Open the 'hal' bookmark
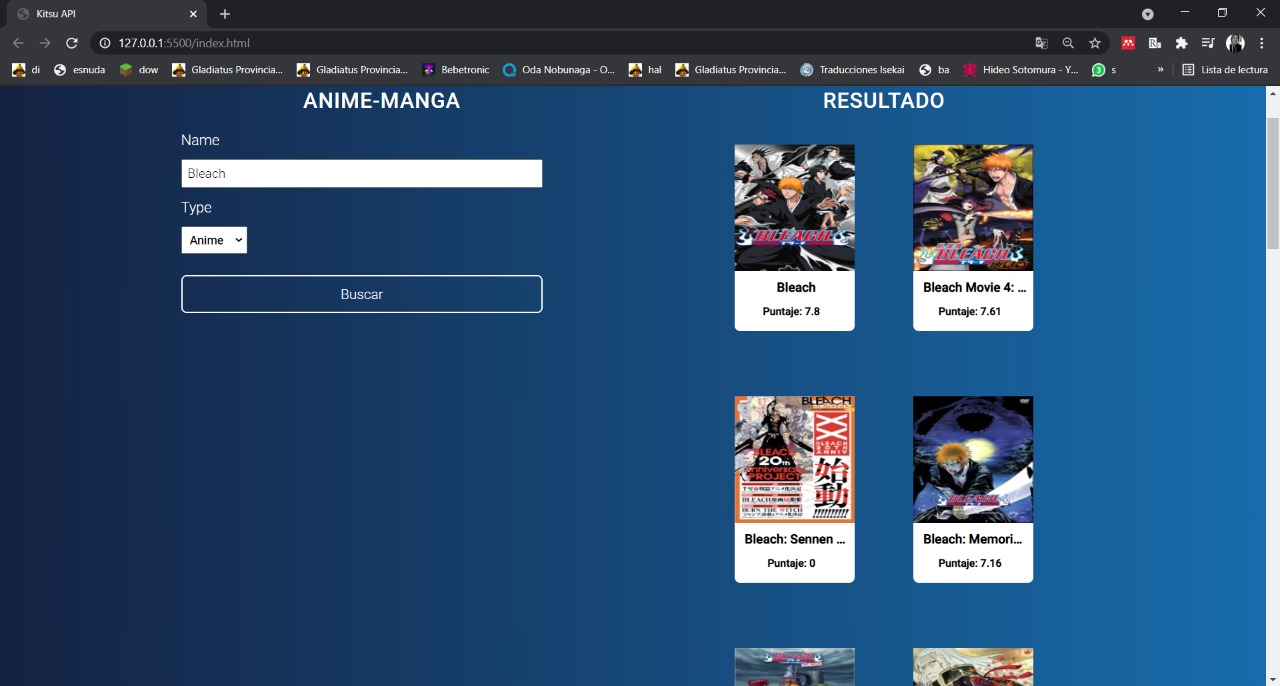The height and width of the screenshot is (686, 1280). coord(645,70)
